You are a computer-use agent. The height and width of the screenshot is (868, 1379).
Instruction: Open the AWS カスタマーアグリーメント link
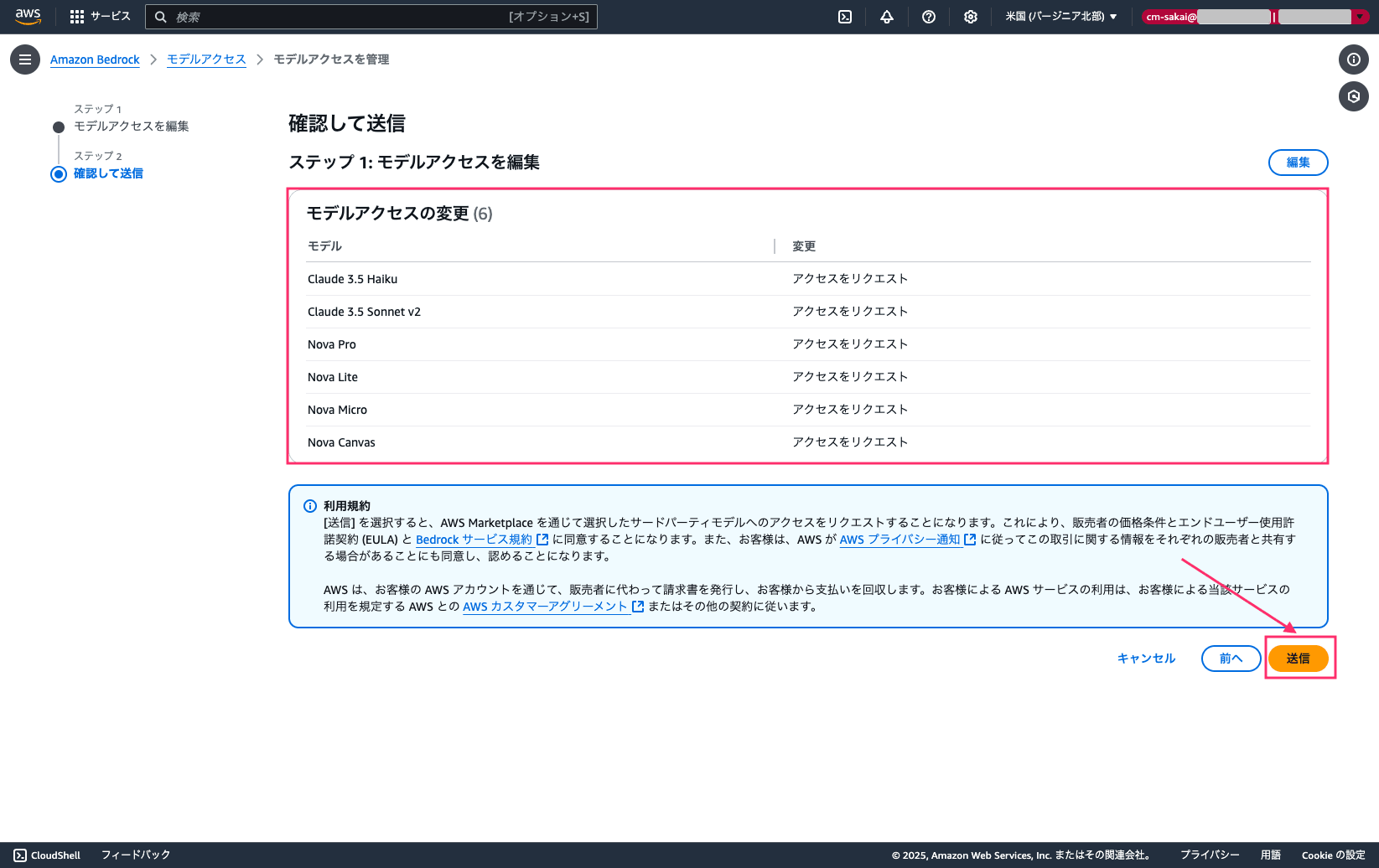tap(545, 607)
